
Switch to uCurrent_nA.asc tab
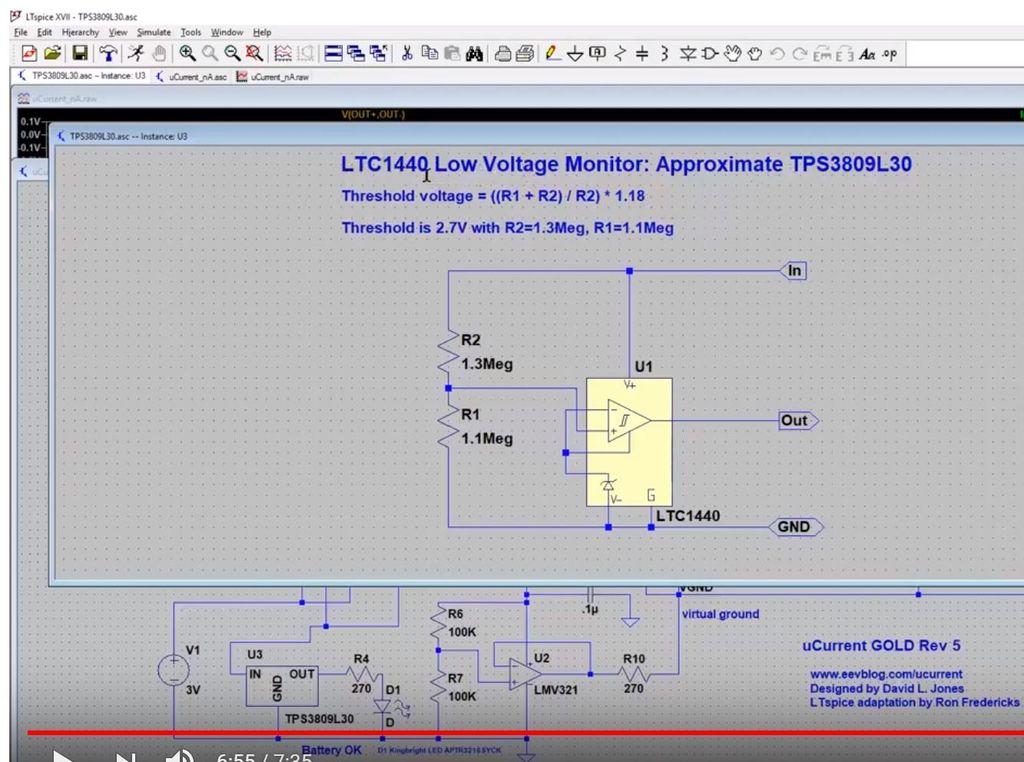191,76
